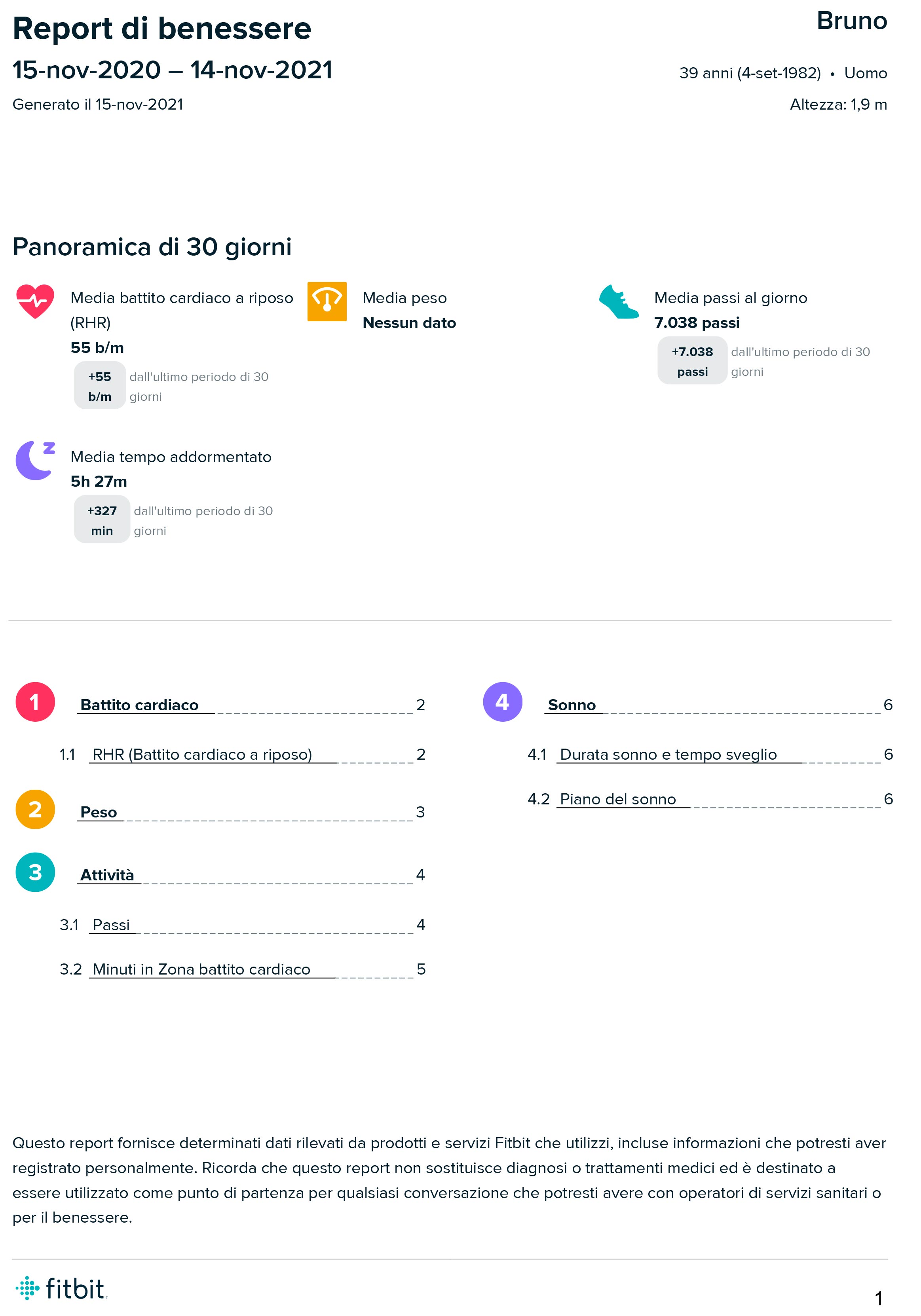921x1316 pixels.
Task: Open Minuti in Zona battito cardiaco
Action: pyautogui.click(x=201, y=969)
